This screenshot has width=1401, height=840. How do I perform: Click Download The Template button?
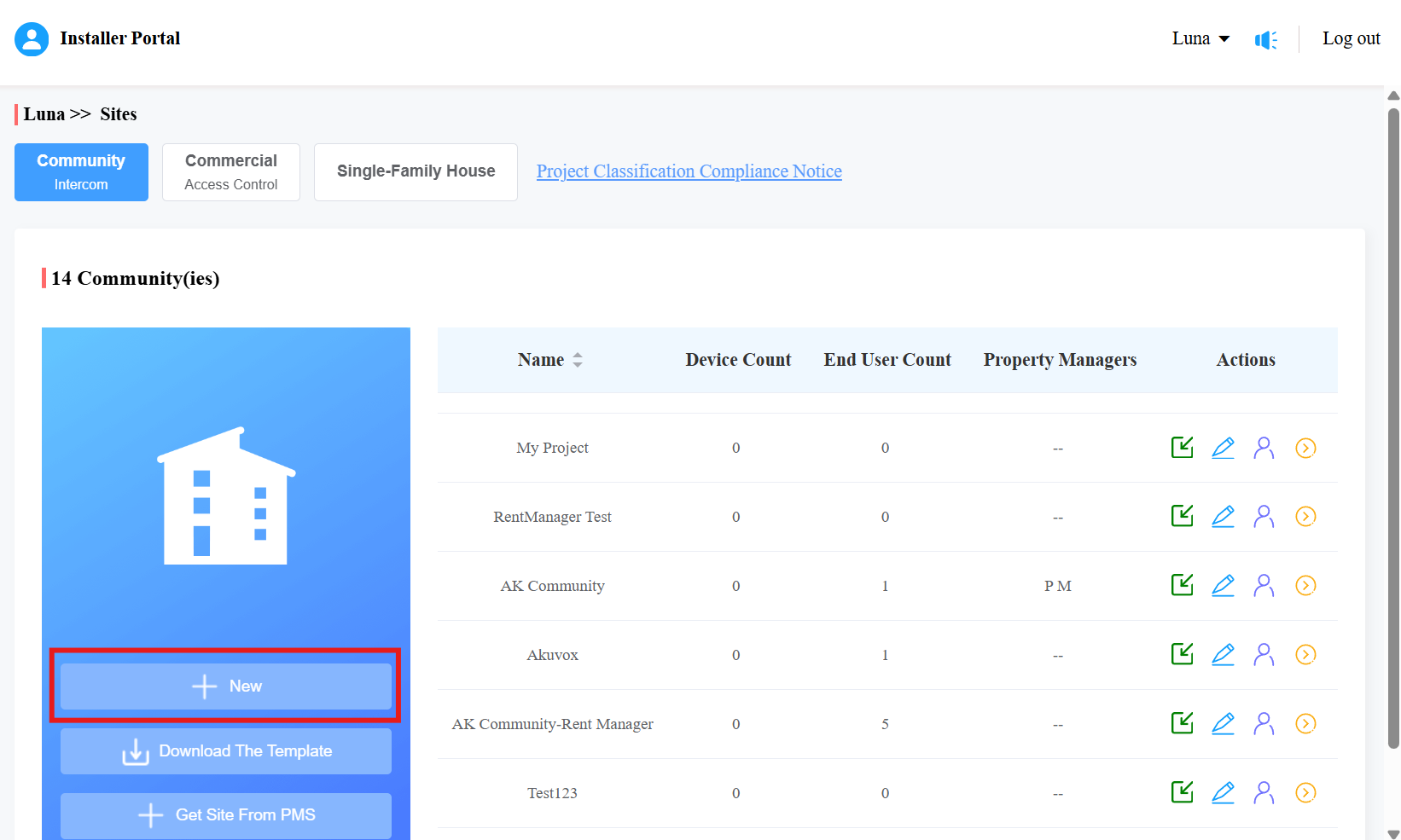[x=226, y=751]
